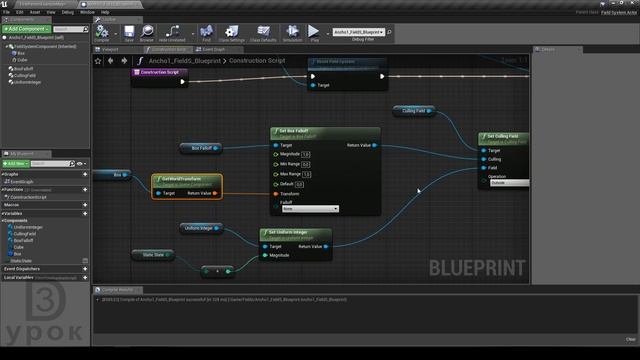This screenshot has width=640, height=360.
Task: Click Magnitude value field on Set Box Falloff
Action: pyautogui.click(x=305, y=154)
